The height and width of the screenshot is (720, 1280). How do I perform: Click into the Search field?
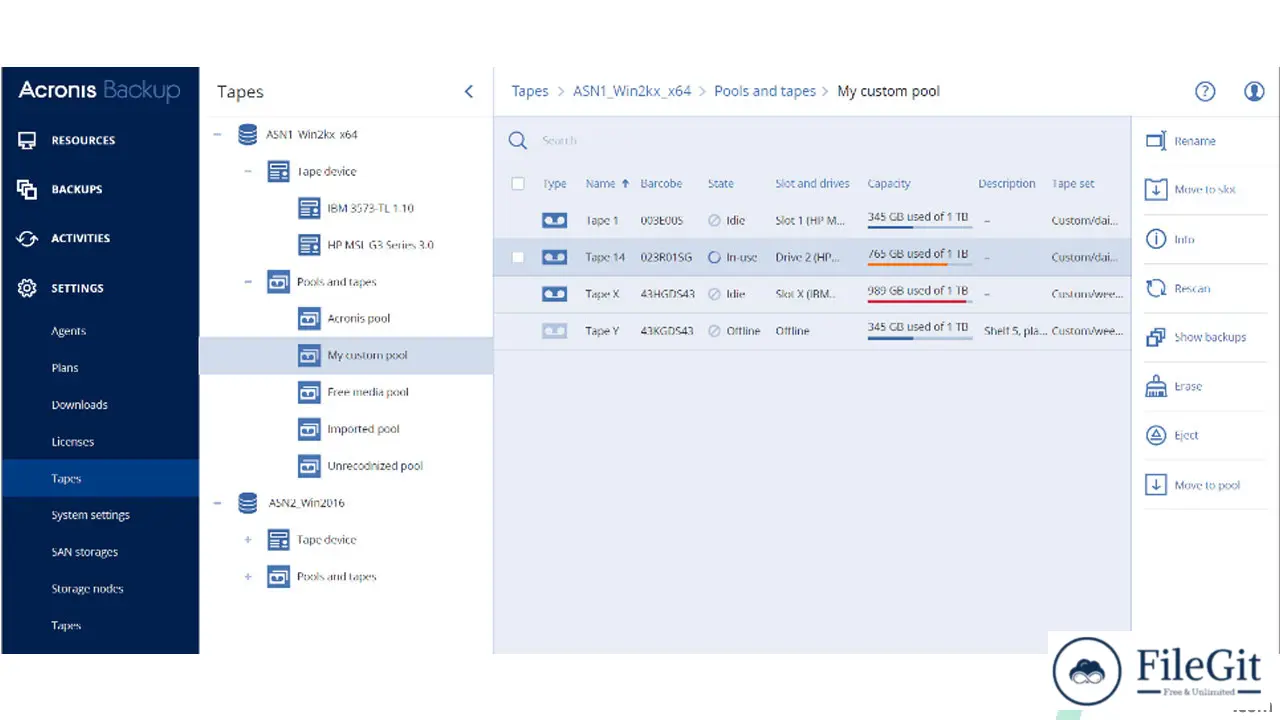point(820,140)
